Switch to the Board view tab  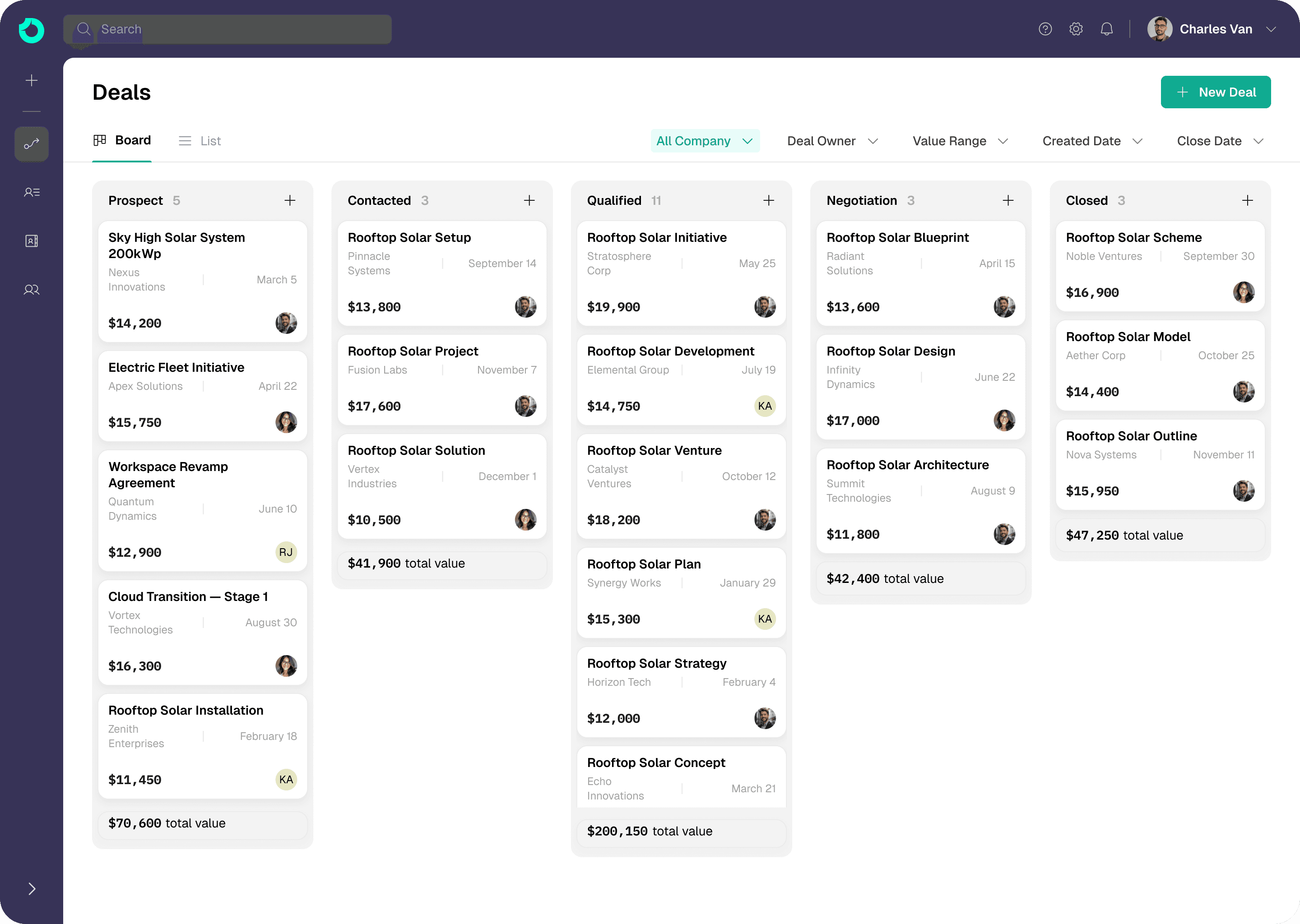coord(122,140)
